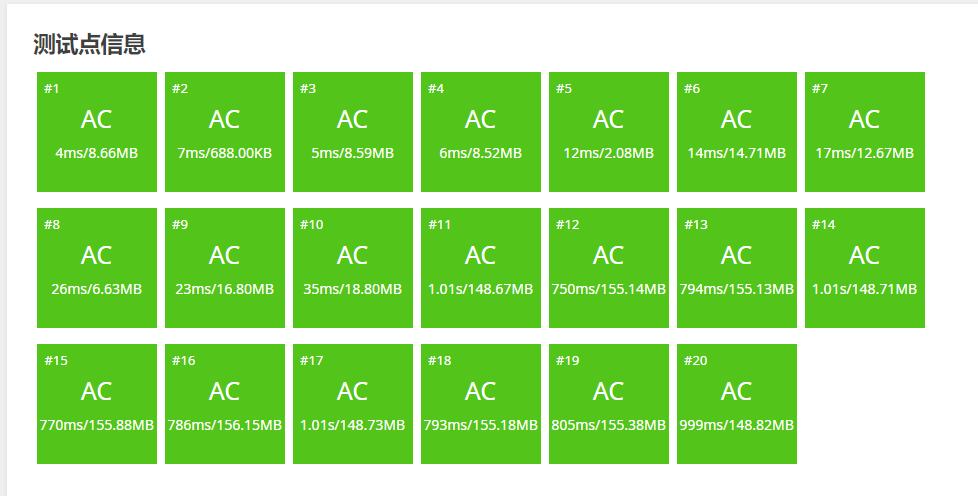Click the #6 test card 14ms/14.71MB
Image resolution: width=978 pixels, height=496 pixels.
(737, 132)
